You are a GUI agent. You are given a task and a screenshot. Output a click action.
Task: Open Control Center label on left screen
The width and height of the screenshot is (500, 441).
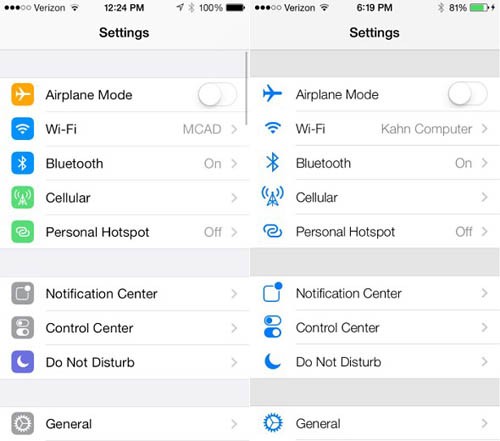tap(89, 328)
